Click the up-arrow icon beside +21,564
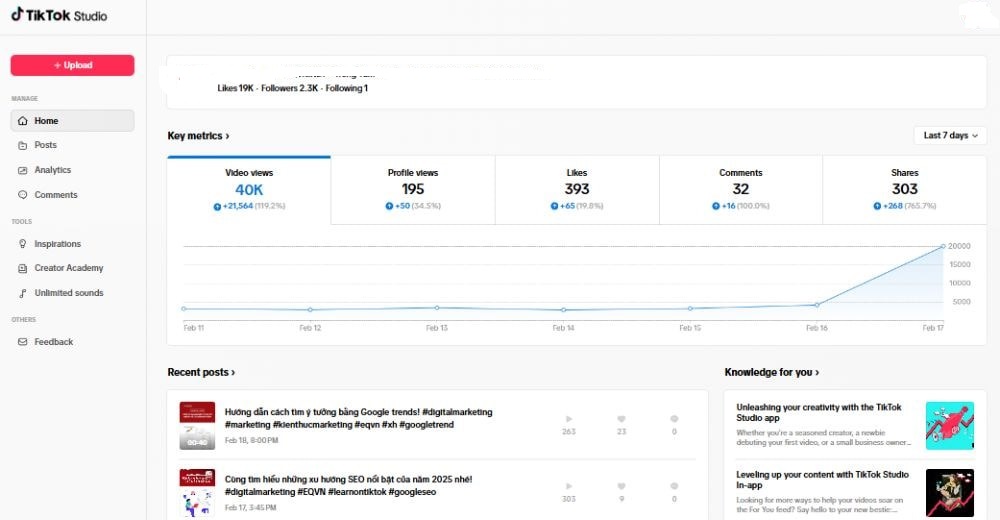 217,206
